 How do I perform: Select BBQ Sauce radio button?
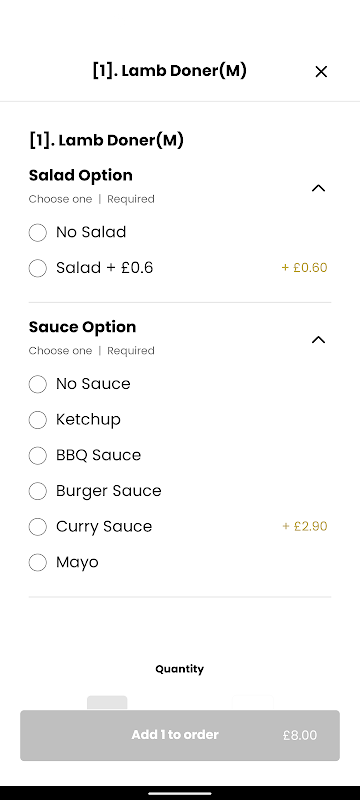point(38,456)
